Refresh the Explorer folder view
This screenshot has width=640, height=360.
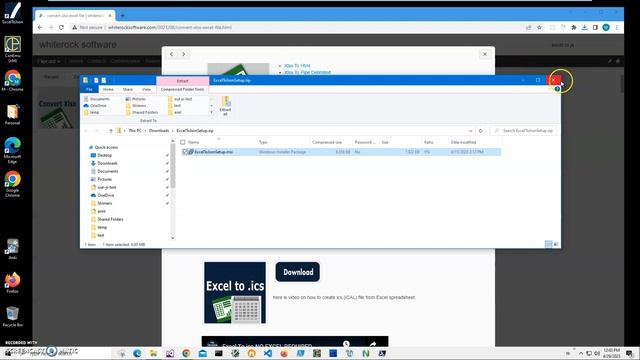[481, 131]
